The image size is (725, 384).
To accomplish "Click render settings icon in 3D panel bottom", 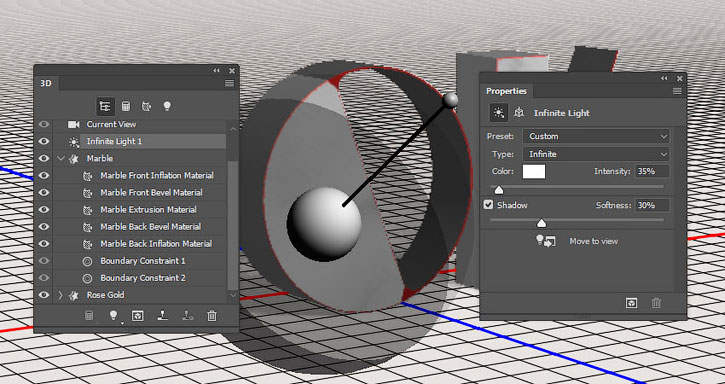I will [89, 316].
